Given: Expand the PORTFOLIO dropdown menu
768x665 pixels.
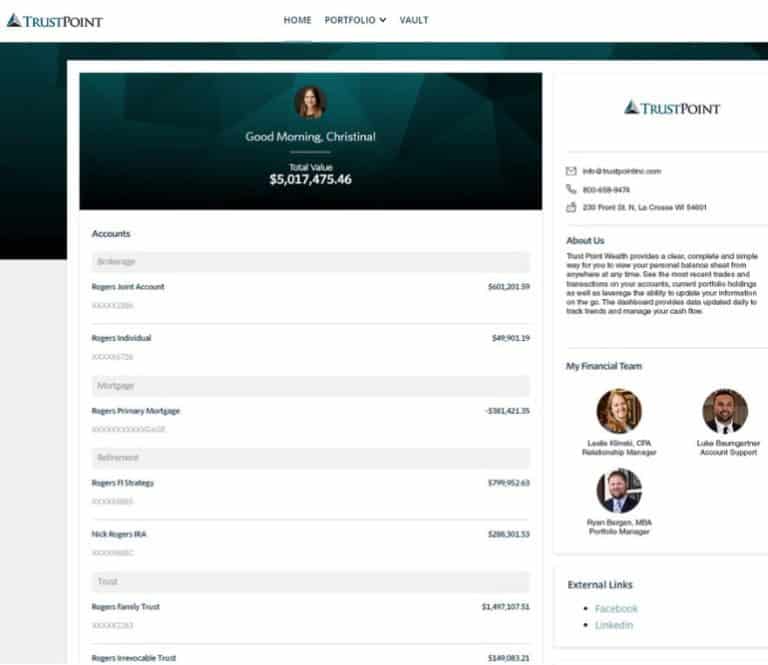Looking at the screenshot, I should coord(355,20).
